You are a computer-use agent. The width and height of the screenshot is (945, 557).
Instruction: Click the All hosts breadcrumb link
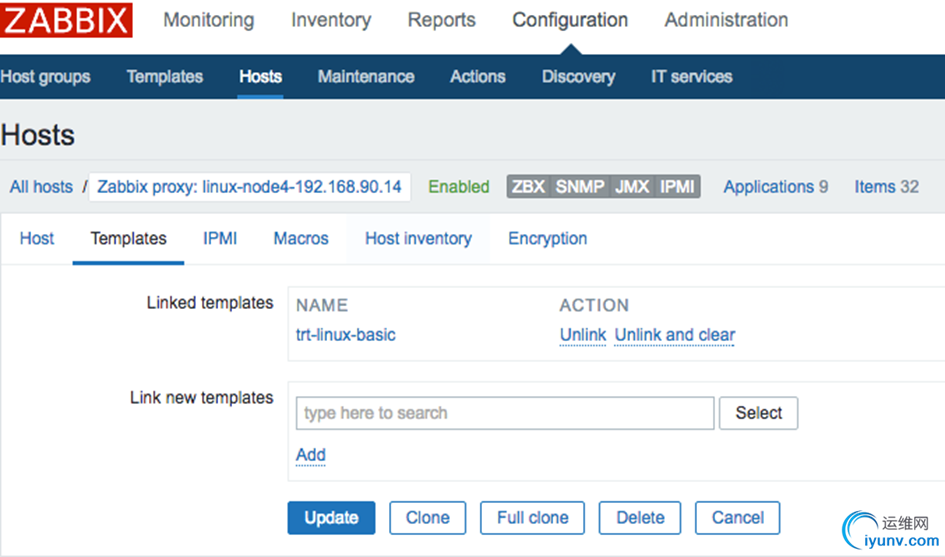click(x=41, y=186)
